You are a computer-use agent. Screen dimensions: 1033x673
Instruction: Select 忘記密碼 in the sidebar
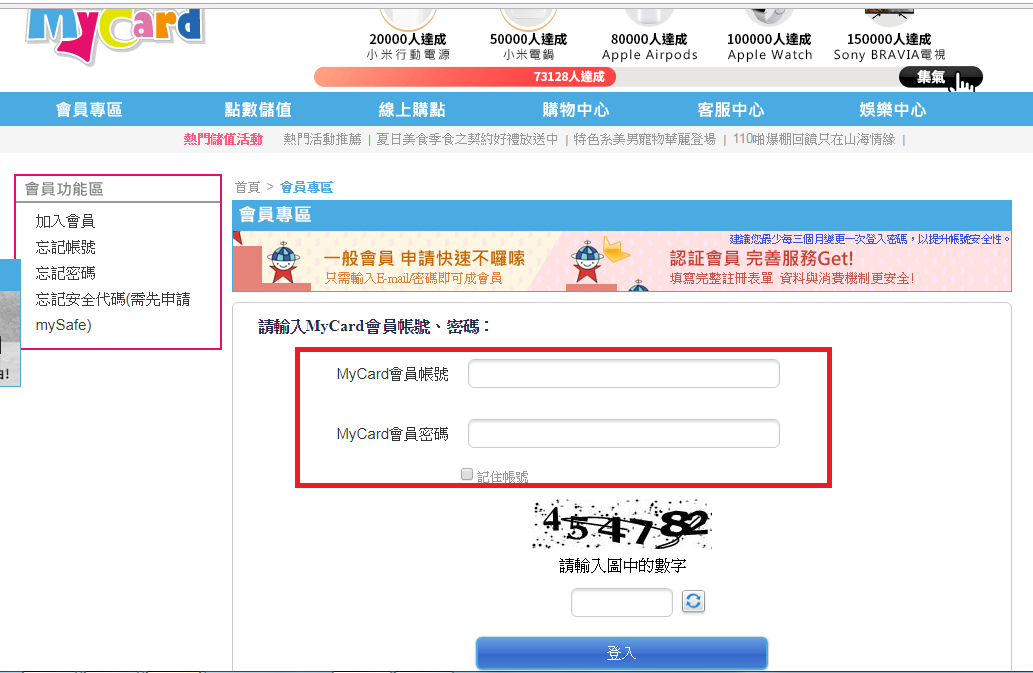(65, 273)
